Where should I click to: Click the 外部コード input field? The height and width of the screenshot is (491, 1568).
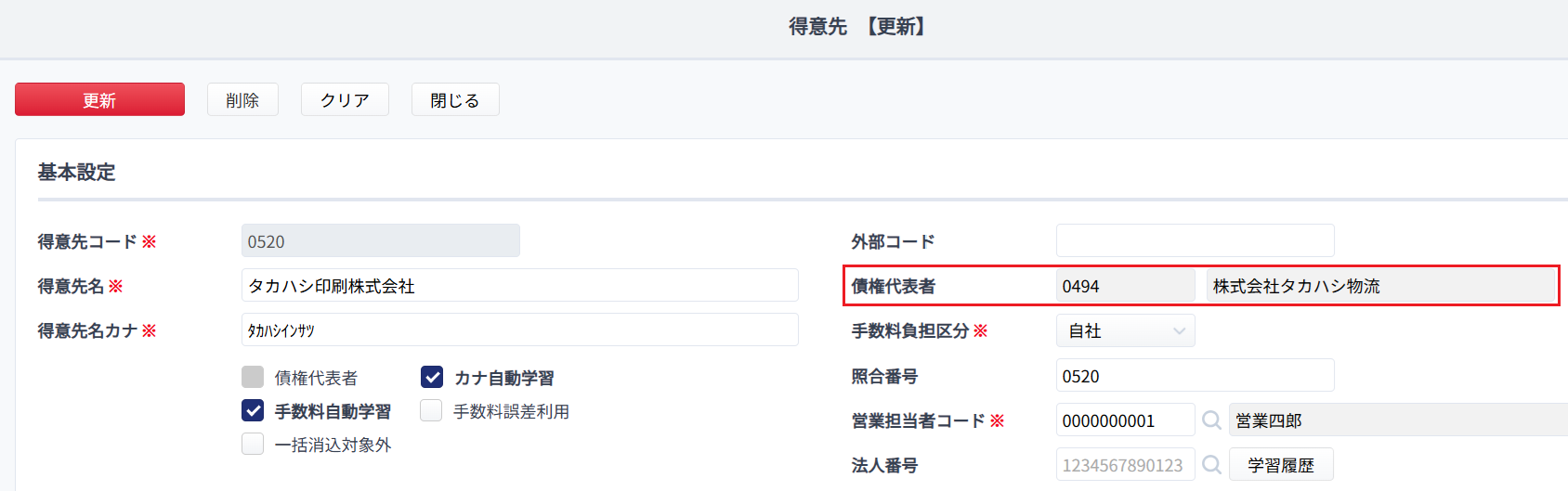click(1196, 240)
